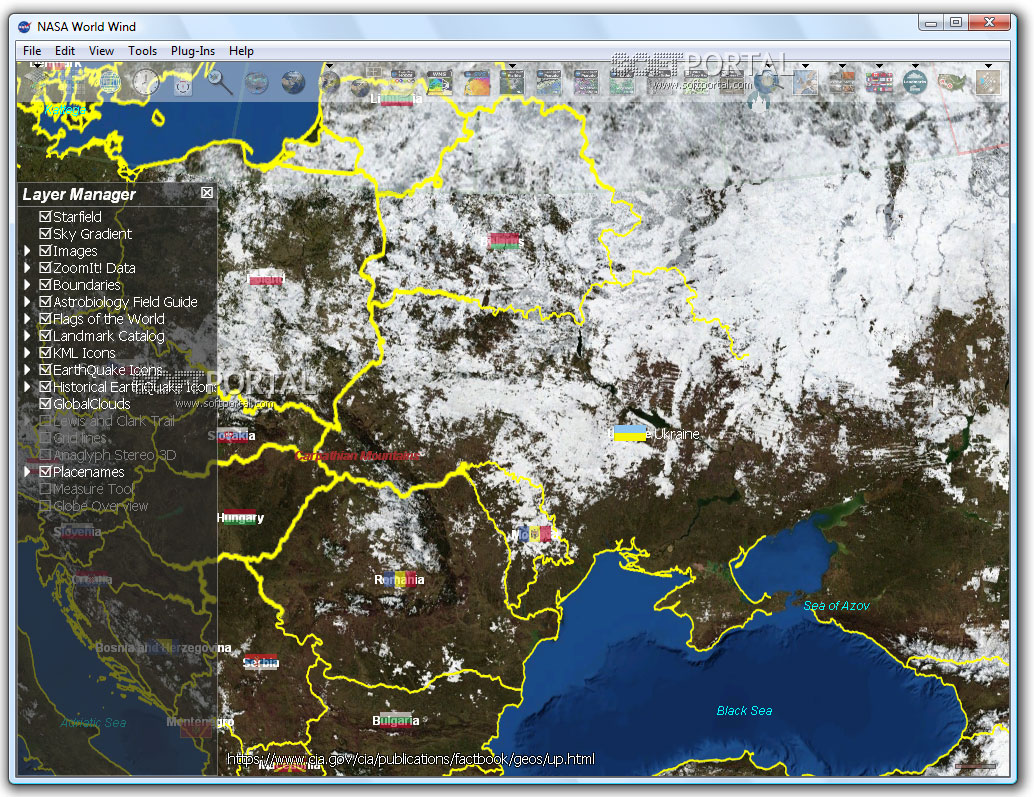Image resolution: width=1034 pixels, height=797 pixels.
Task: Expand the Flags of the World node
Action: coord(27,318)
